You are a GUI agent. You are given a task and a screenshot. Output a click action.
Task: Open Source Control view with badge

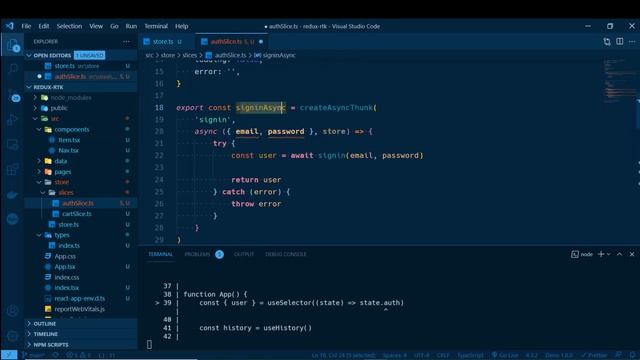[x=13, y=95]
